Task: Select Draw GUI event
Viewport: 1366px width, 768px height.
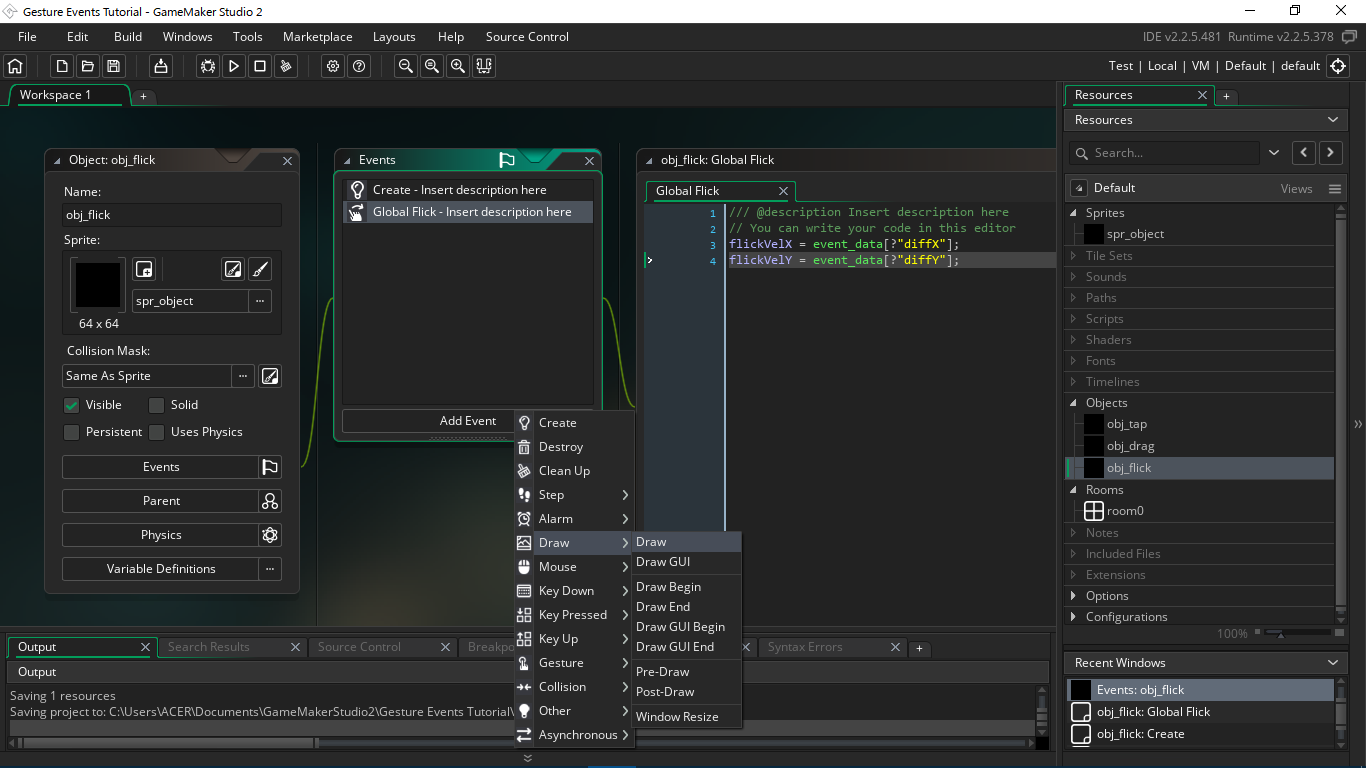Action: 687,562
